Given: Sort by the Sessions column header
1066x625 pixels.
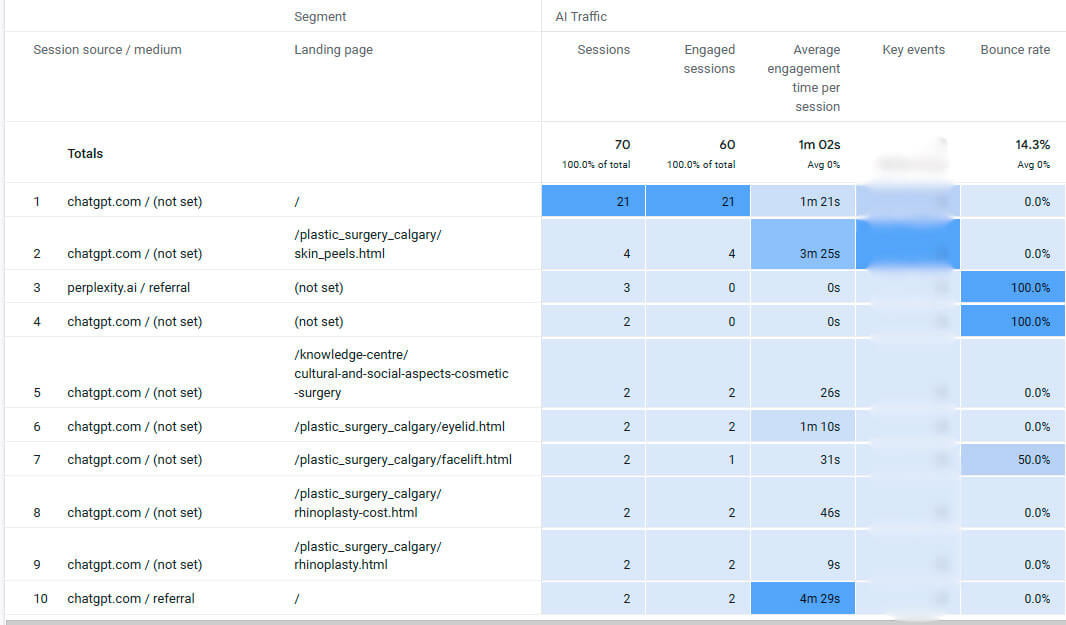Looking at the screenshot, I should 603,50.
